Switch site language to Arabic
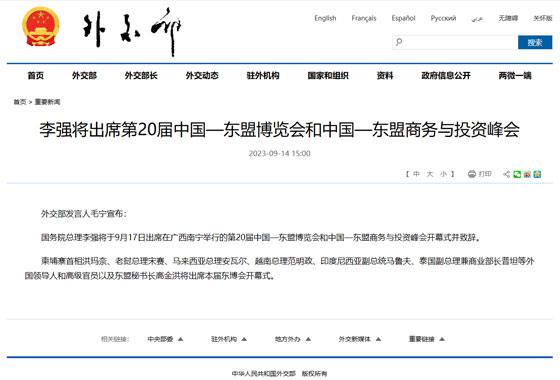This screenshot has width=560, height=380. [x=477, y=18]
